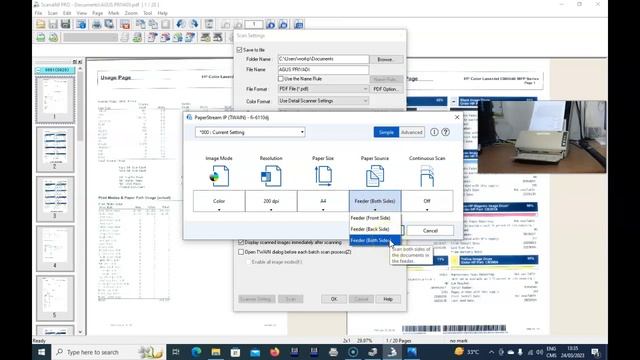Click the Folder Name input field

pos(323,59)
